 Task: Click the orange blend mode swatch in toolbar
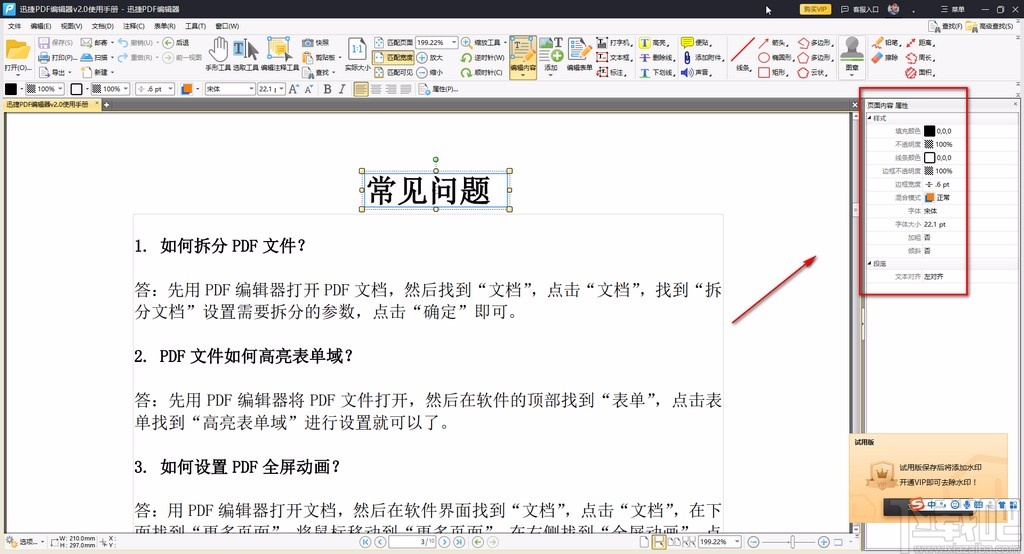186,89
